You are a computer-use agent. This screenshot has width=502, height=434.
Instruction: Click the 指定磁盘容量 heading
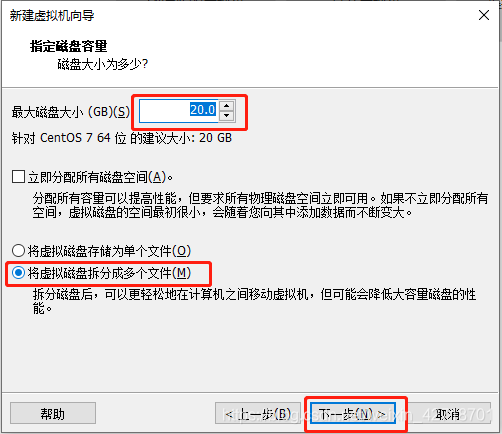click(x=69, y=46)
